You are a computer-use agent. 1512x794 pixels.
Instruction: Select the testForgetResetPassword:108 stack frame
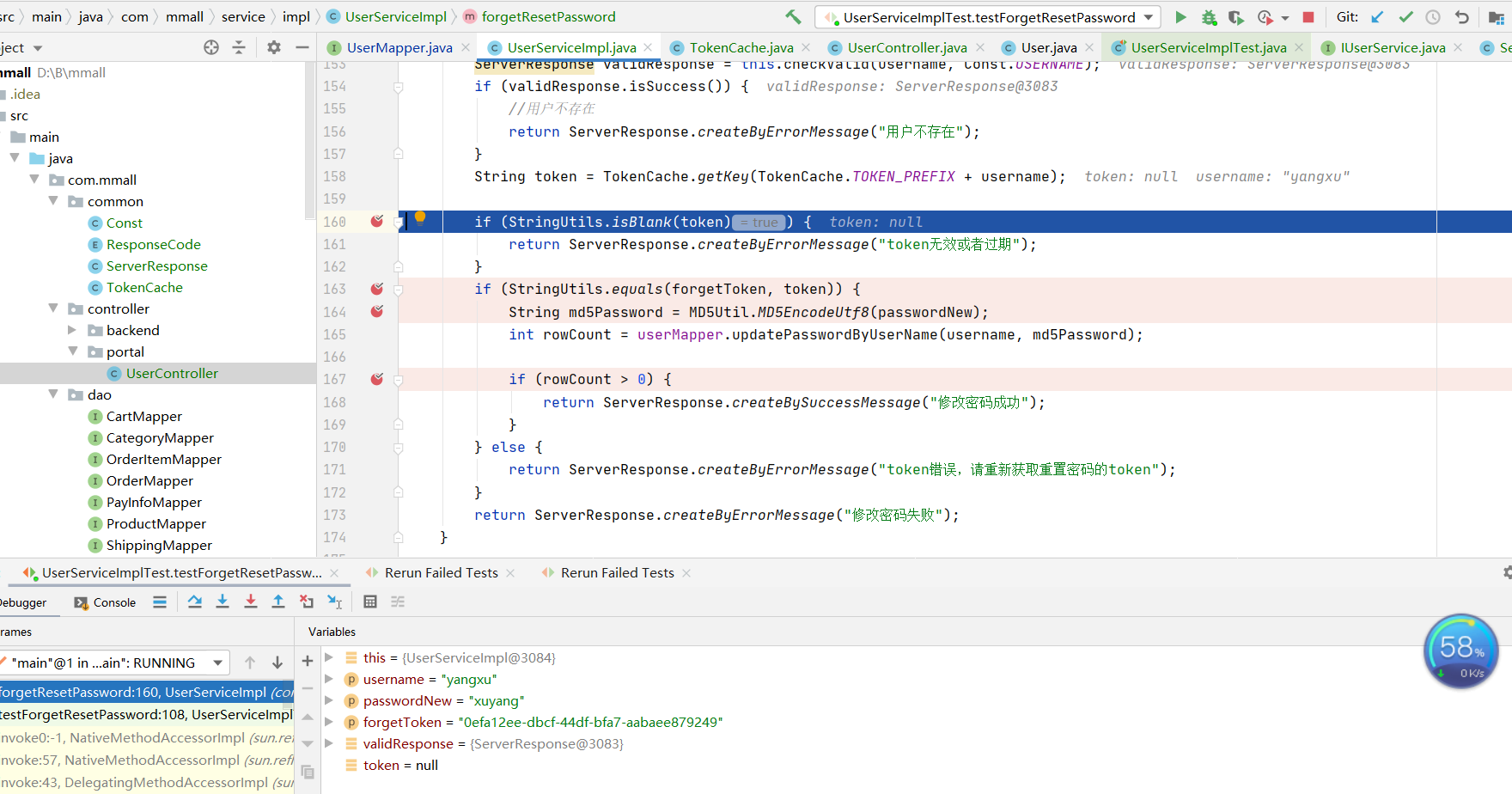tap(147, 714)
